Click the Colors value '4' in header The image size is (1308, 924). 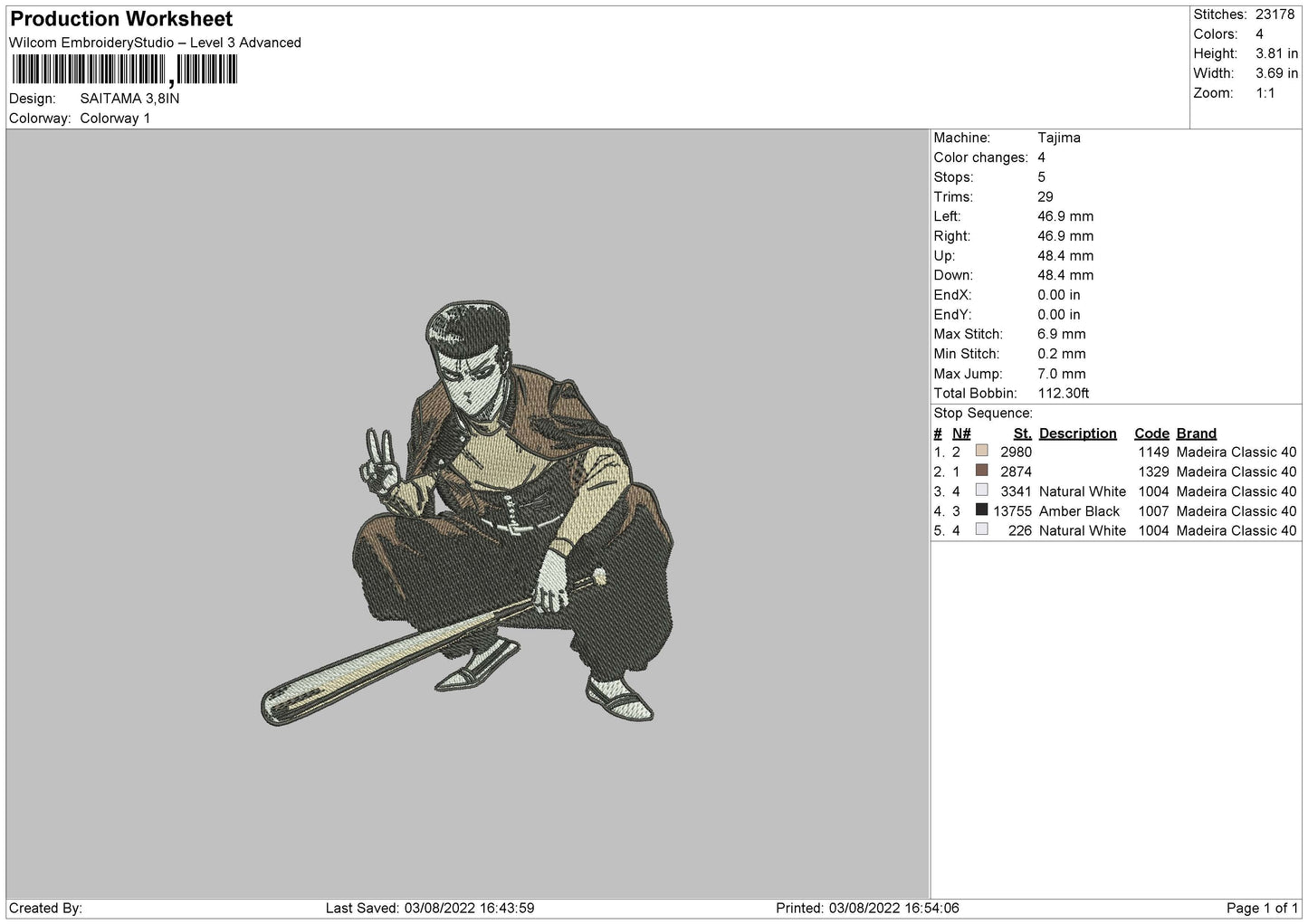click(x=1259, y=34)
